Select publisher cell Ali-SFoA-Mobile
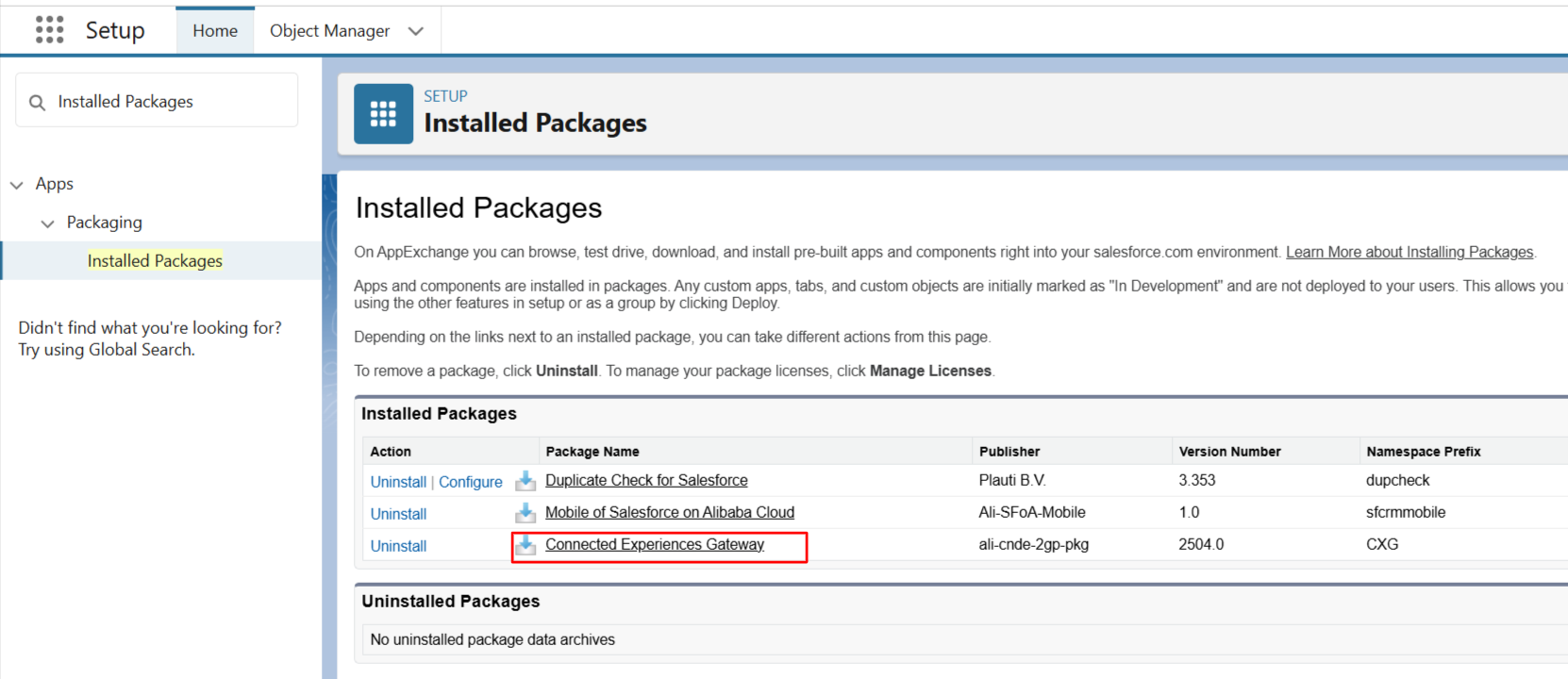The width and height of the screenshot is (1568, 679). click(1032, 512)
